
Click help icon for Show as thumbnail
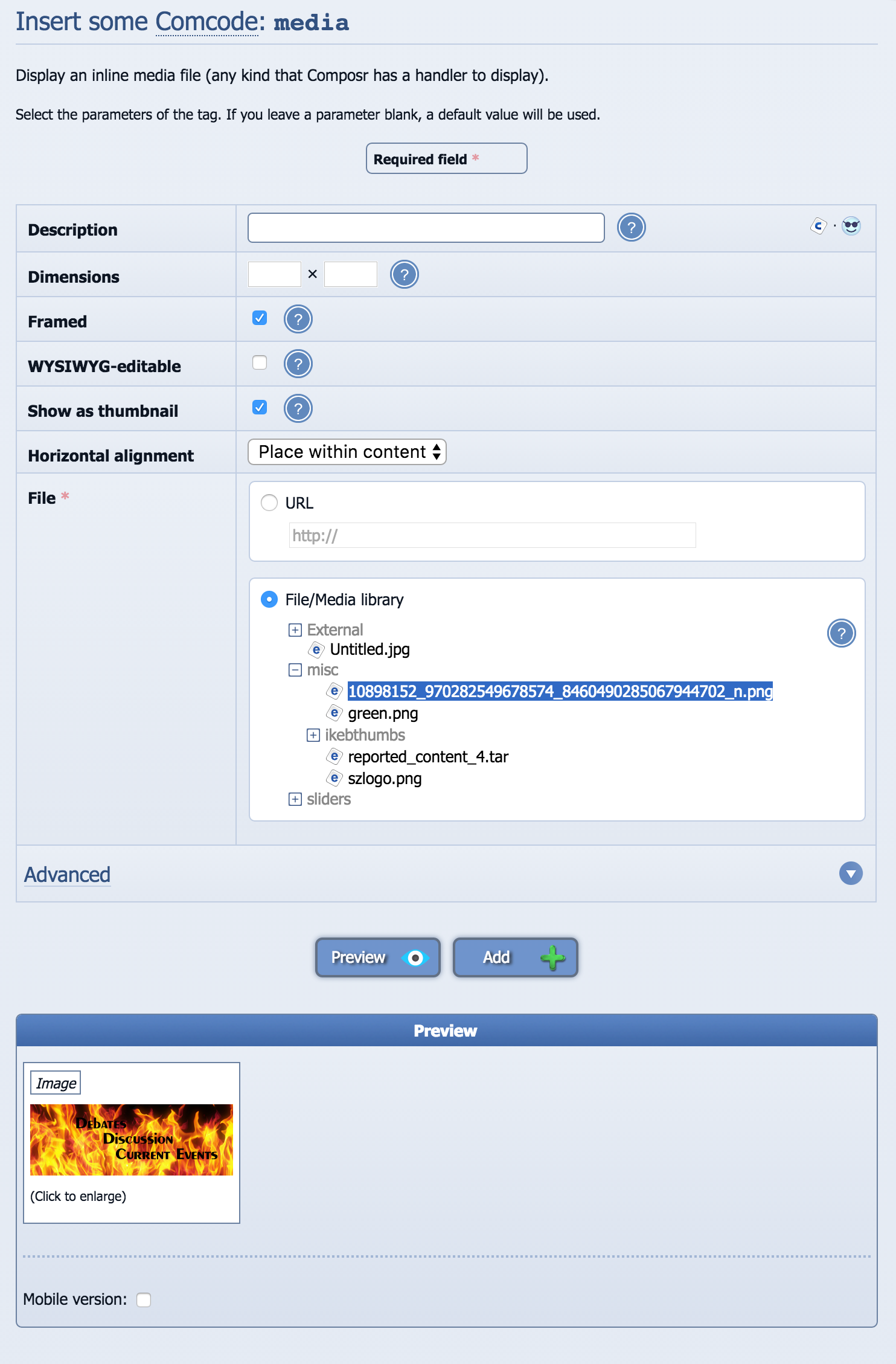coord(298,409)
